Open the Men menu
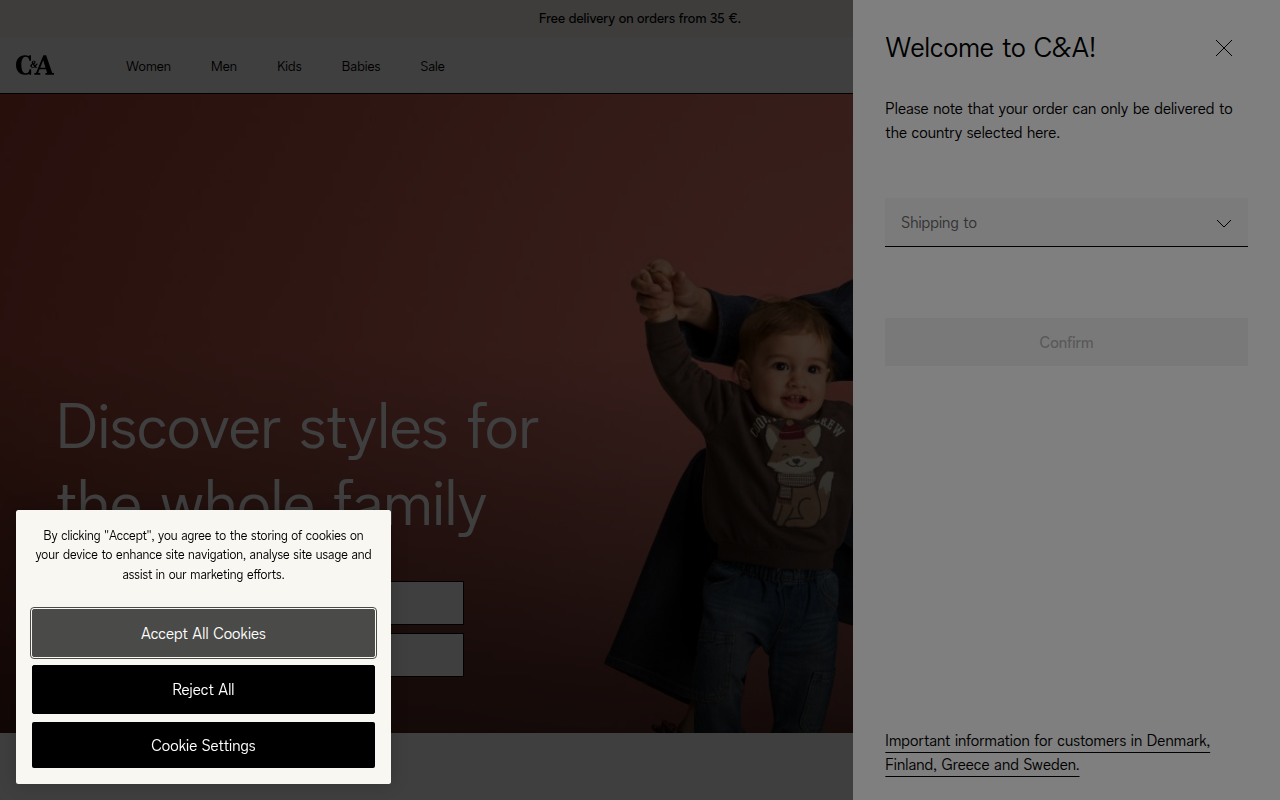Viewport: 1280px width, 800px height. click(224, 66)
